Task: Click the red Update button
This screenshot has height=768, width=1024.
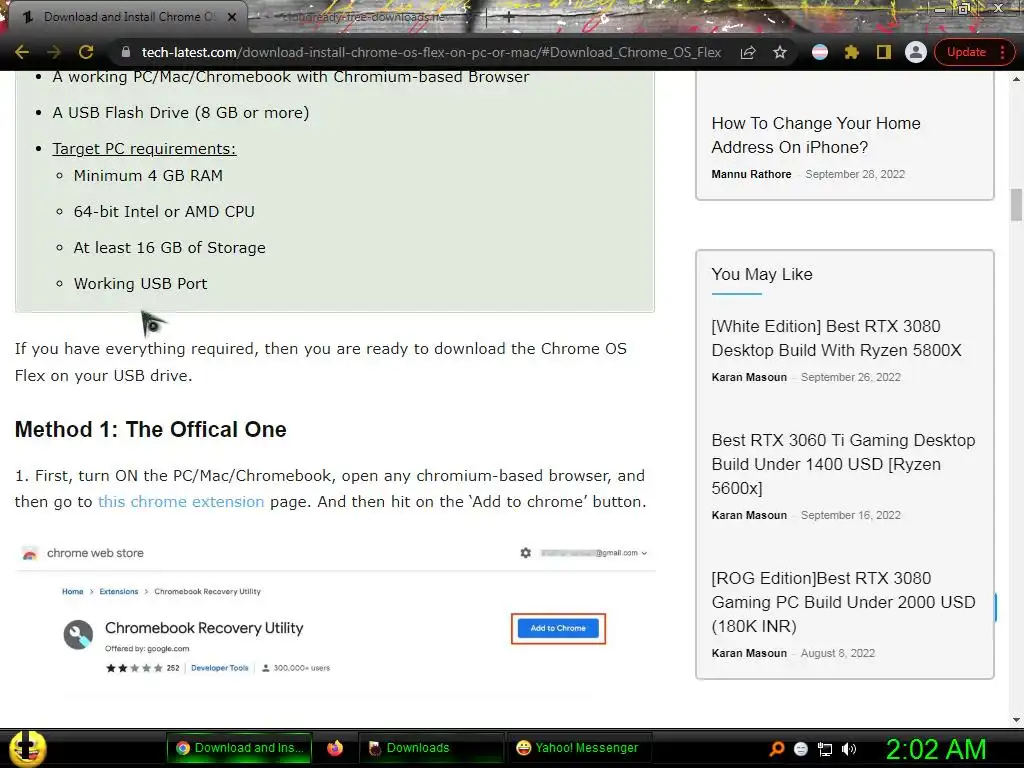Action: click(966, 52)
